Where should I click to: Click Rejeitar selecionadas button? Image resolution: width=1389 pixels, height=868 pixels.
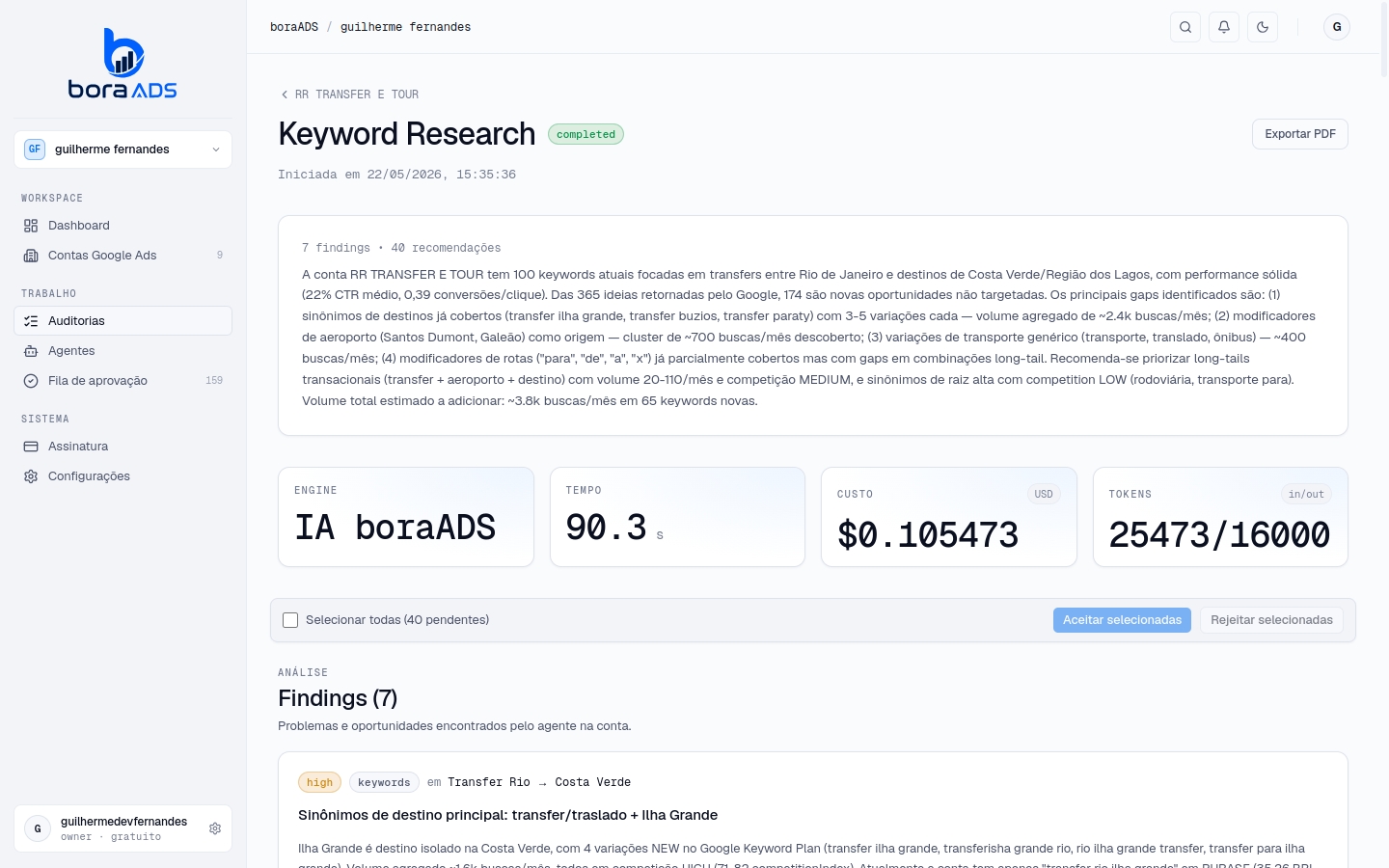coord(1271,620)
